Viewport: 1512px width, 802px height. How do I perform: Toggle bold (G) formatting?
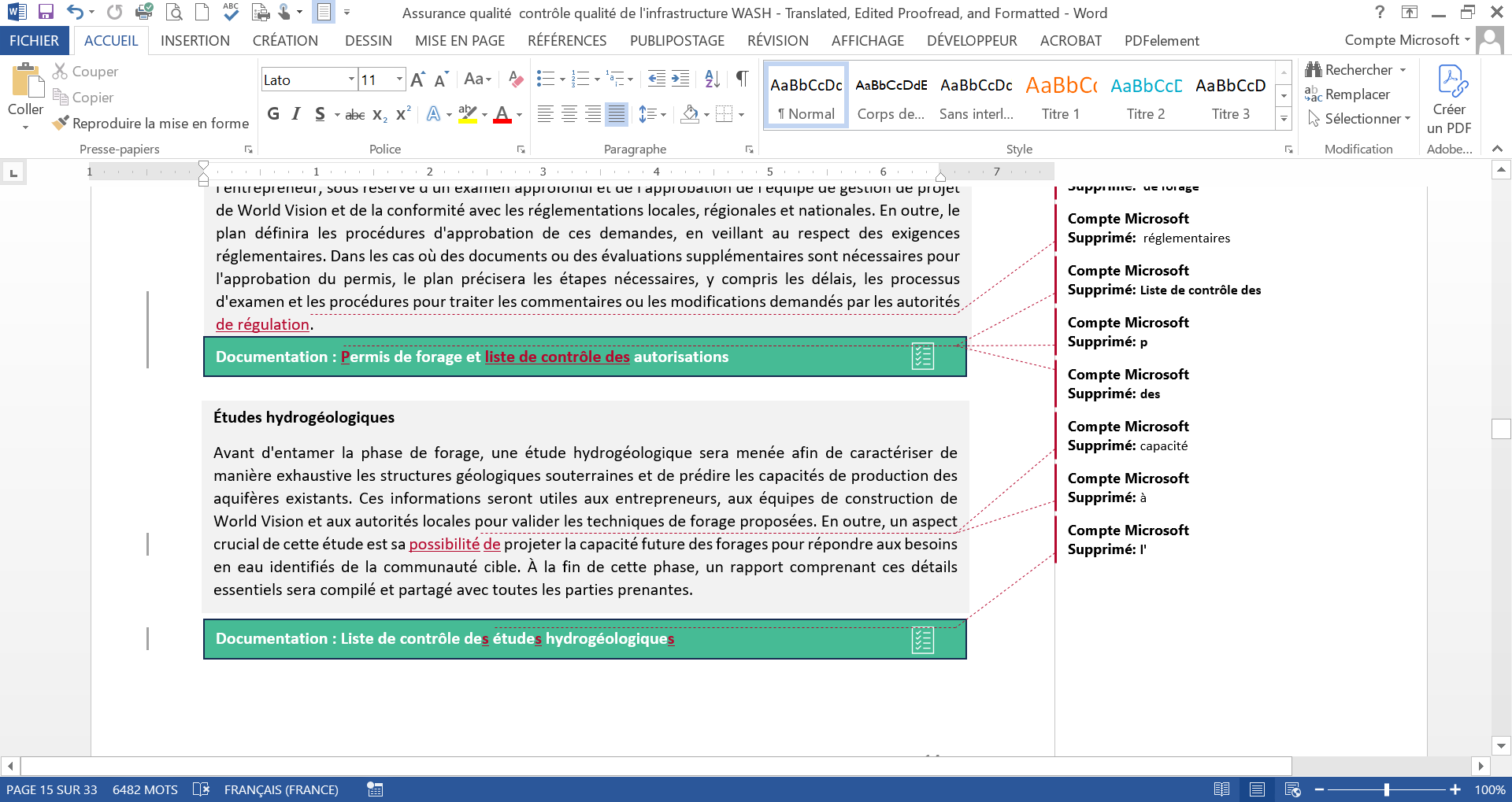click(273, 114)
